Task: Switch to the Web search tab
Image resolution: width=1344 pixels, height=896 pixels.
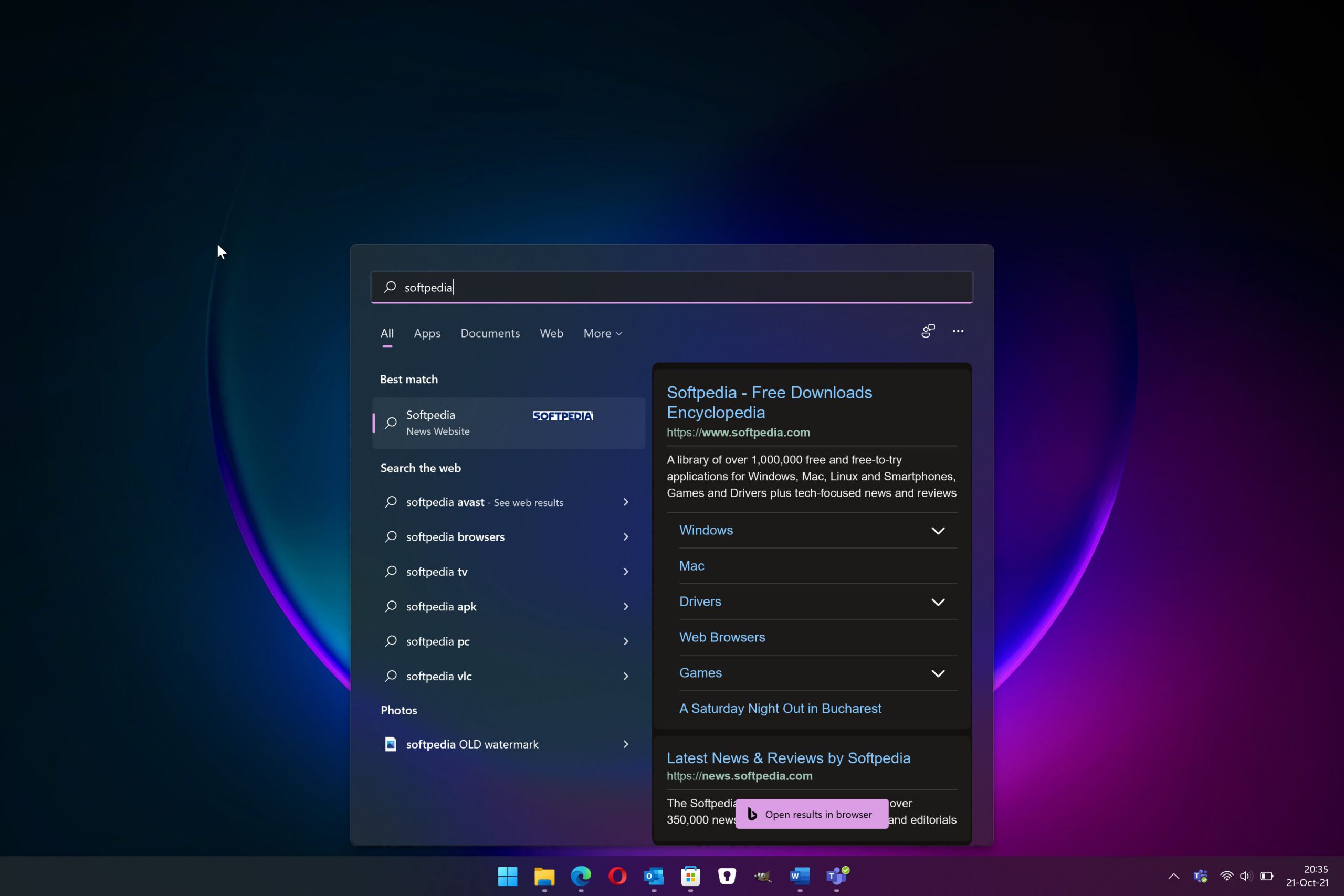Action: 551,333
